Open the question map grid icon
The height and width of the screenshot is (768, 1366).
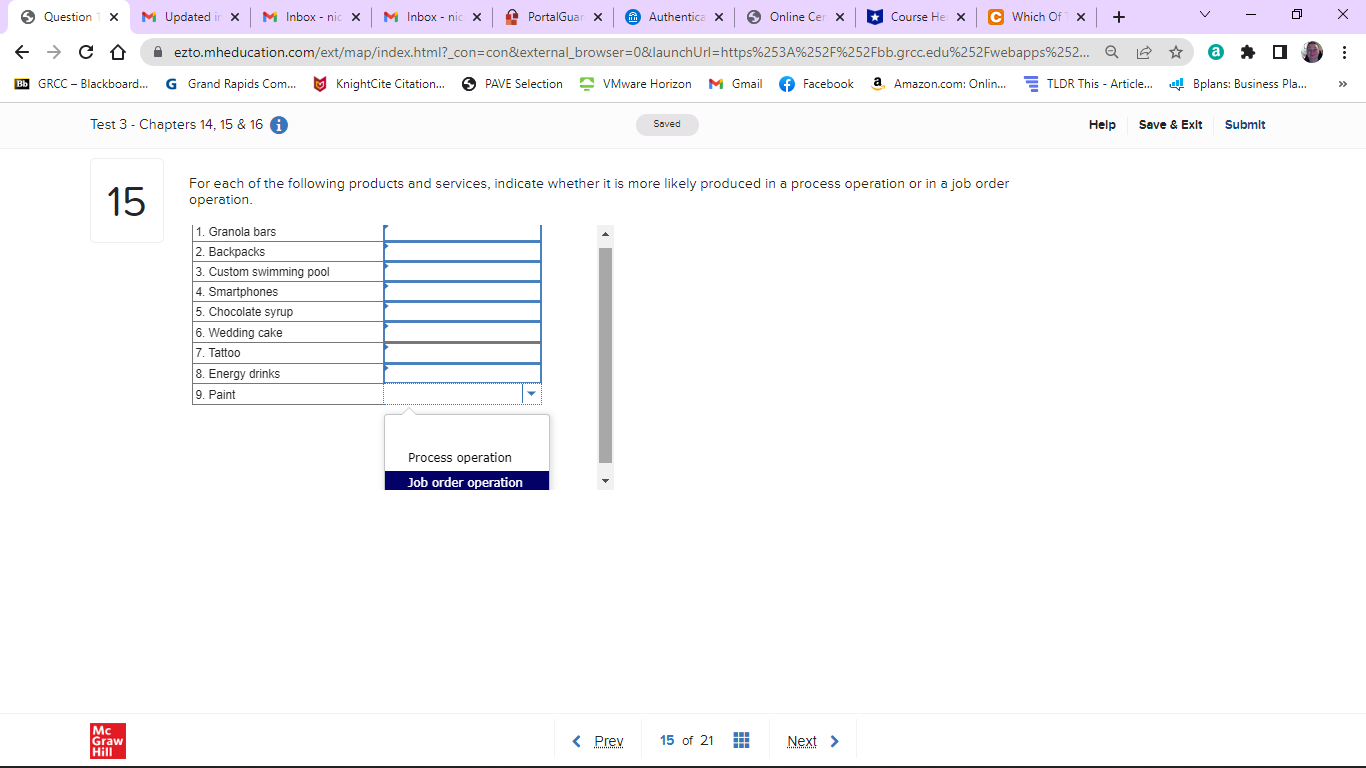pos(741,740)
